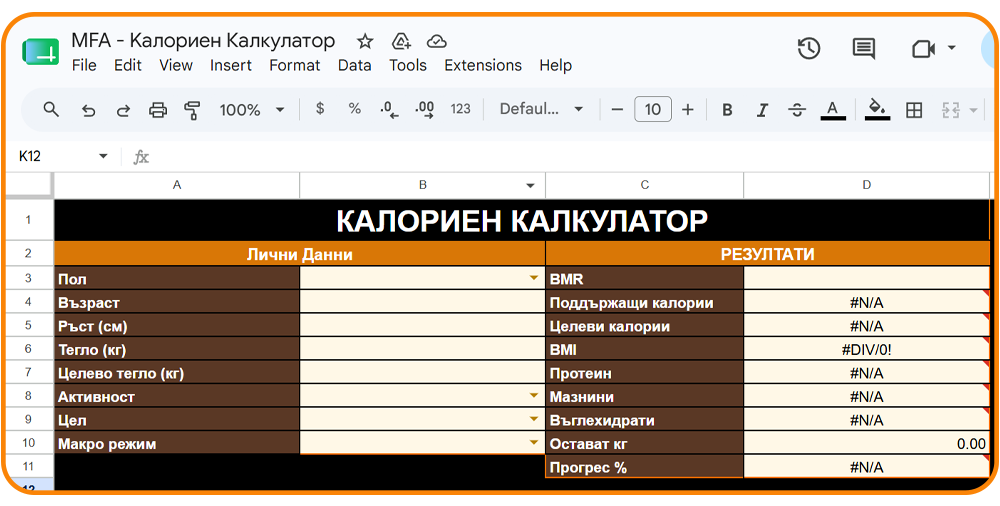1000x506 pixels.
Task: Open the Edit menu
Action: 128,65
